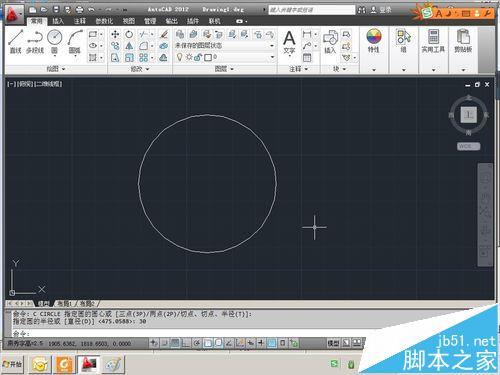Switch to the Insert (插入) ribbon tab
This screenshot has width=500, height=375.
point(58,21)
